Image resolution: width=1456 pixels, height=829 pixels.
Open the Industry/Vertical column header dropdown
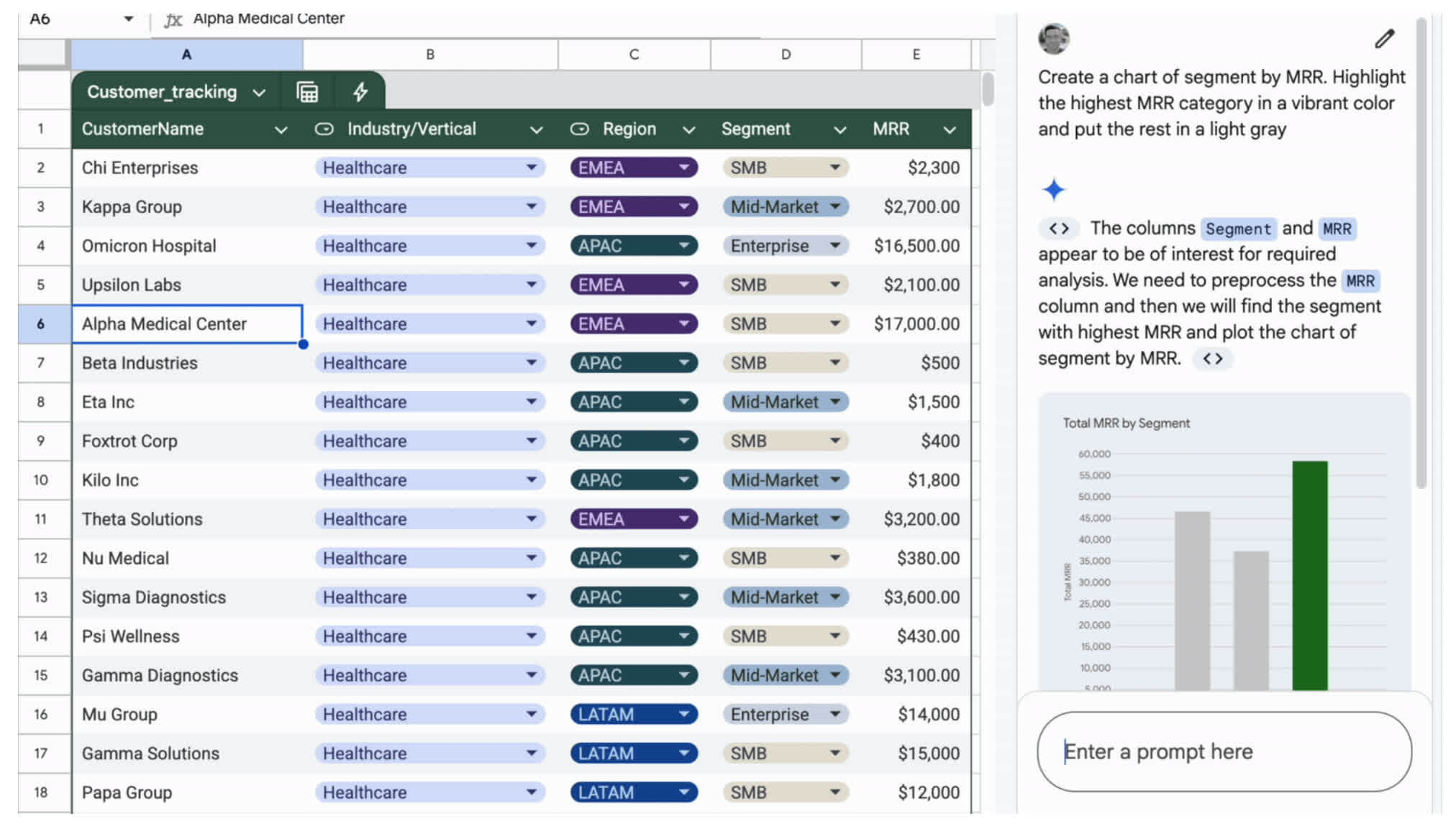click(536, 130)
